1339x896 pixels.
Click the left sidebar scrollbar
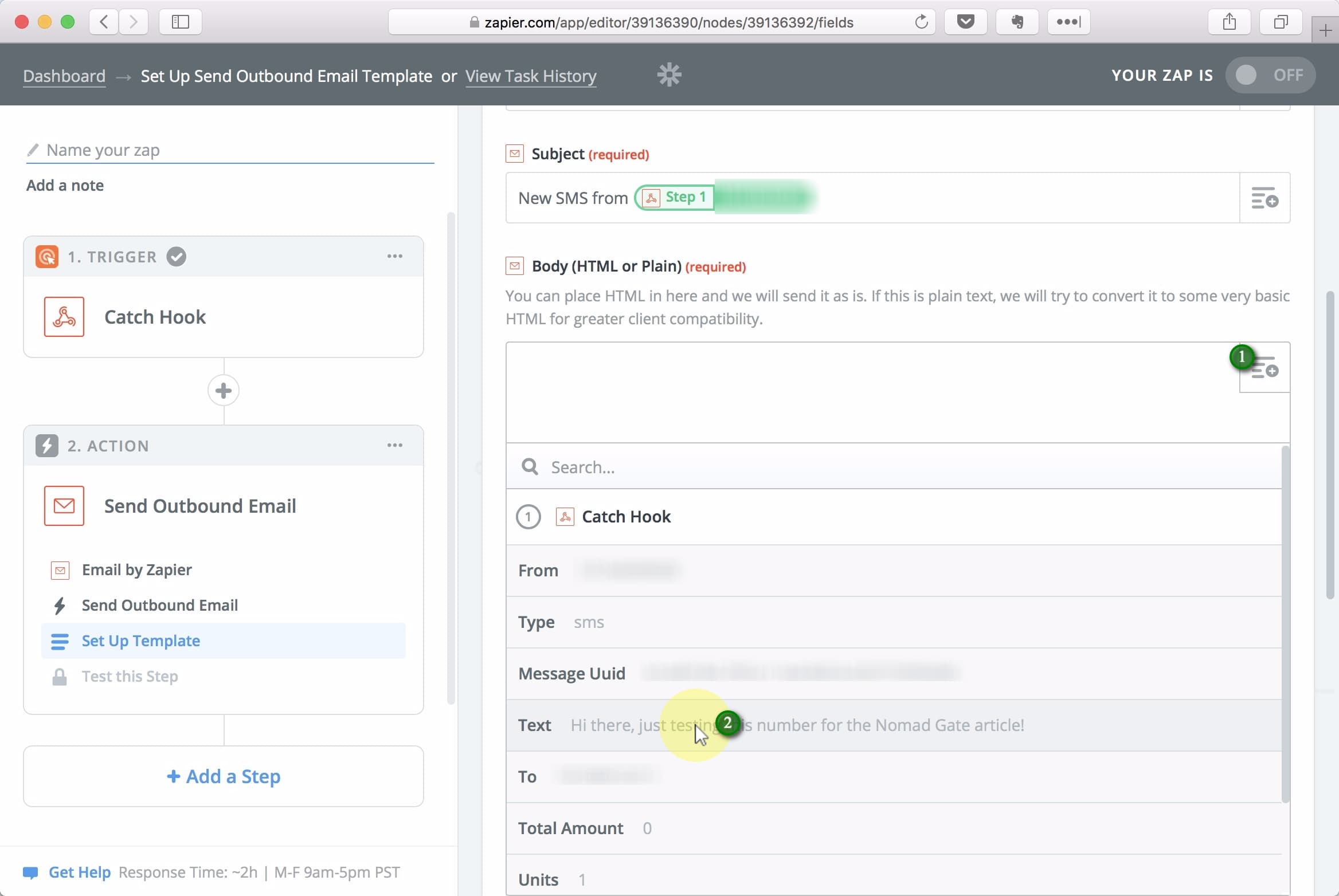451,458
